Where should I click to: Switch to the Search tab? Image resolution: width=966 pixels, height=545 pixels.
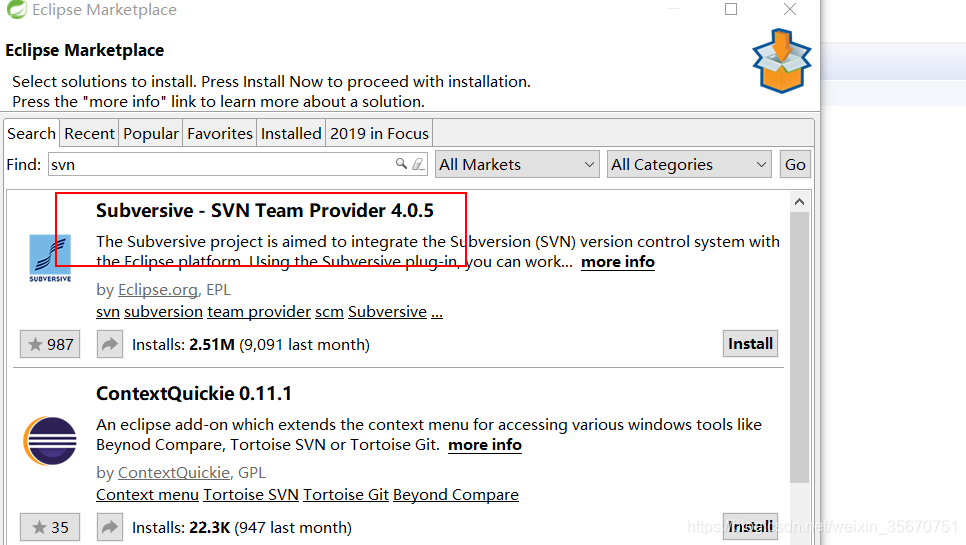click(x=31, y=134)
